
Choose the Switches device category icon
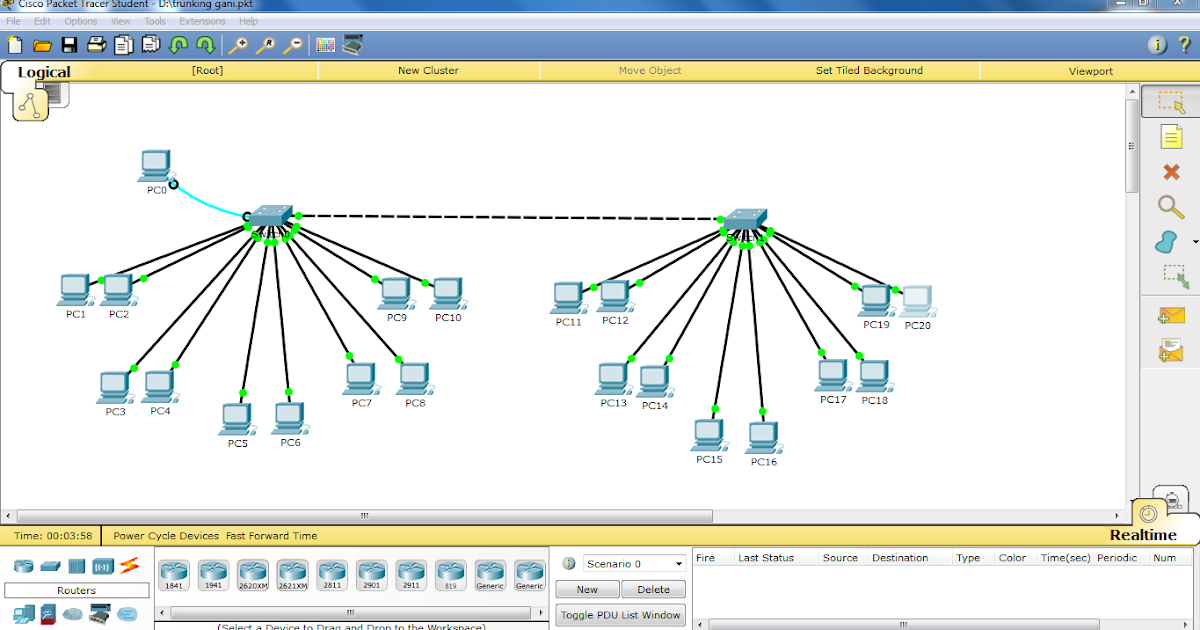click(50, 567)
